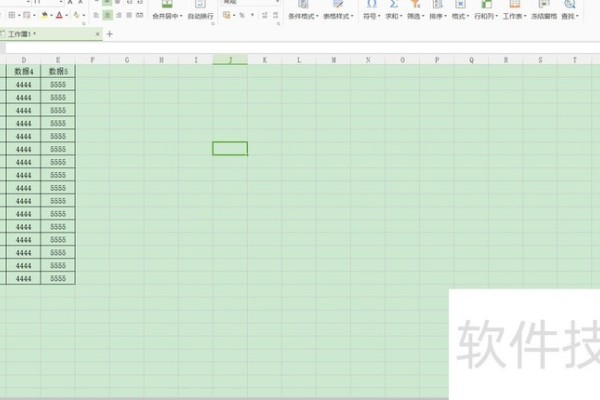Click the Symbol (符号) omega icon
This screenshot has width=600, height=400.
371,4
